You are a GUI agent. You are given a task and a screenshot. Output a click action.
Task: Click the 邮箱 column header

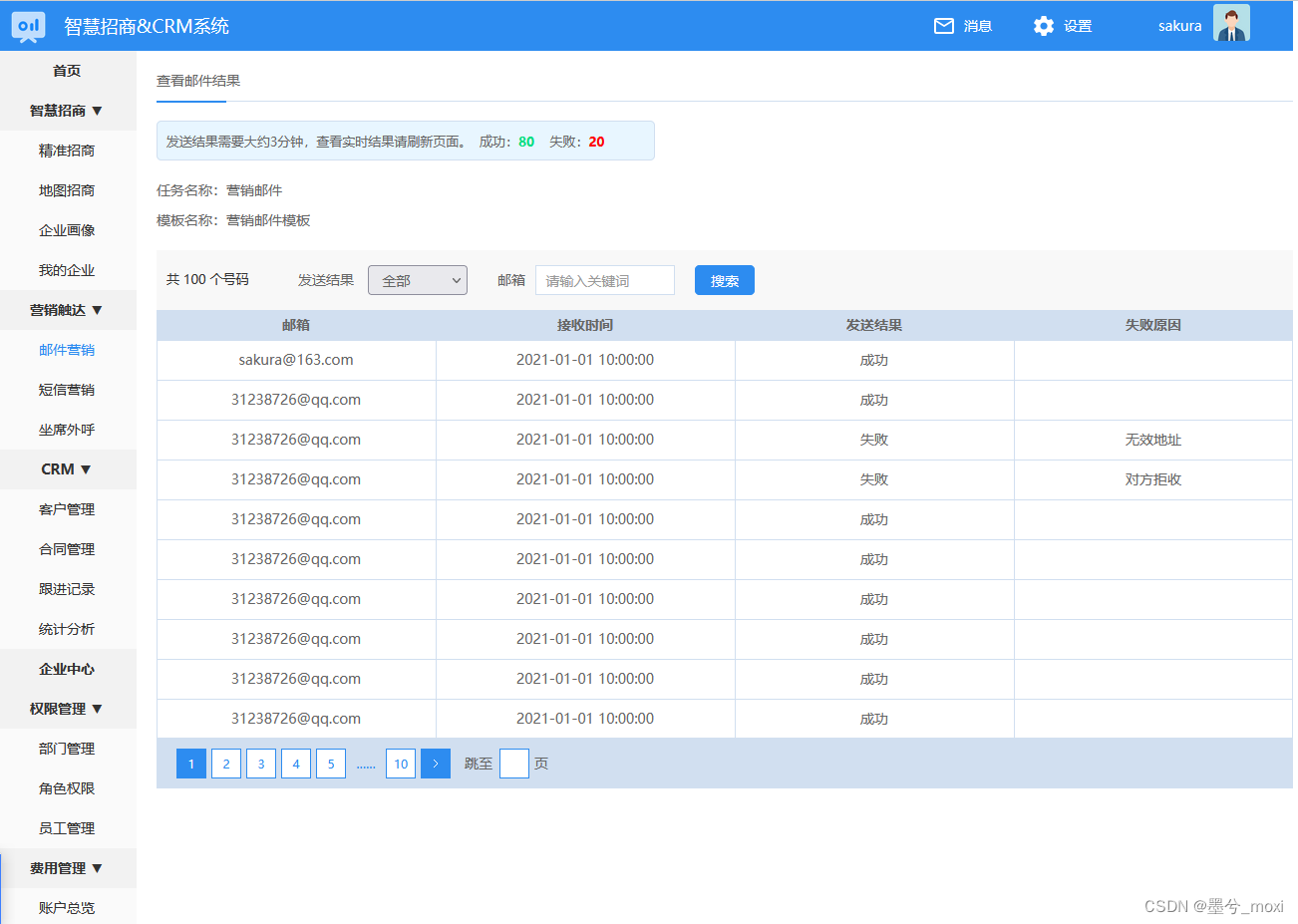[296, 325]
